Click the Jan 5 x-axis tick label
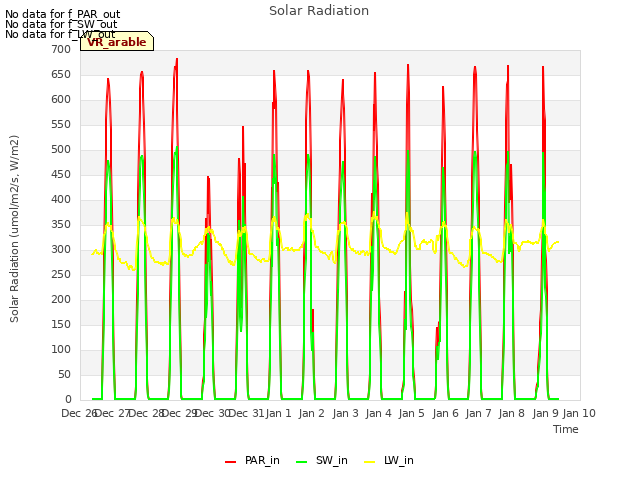Viewport: 640px width, 480px height. click(411, 413)
